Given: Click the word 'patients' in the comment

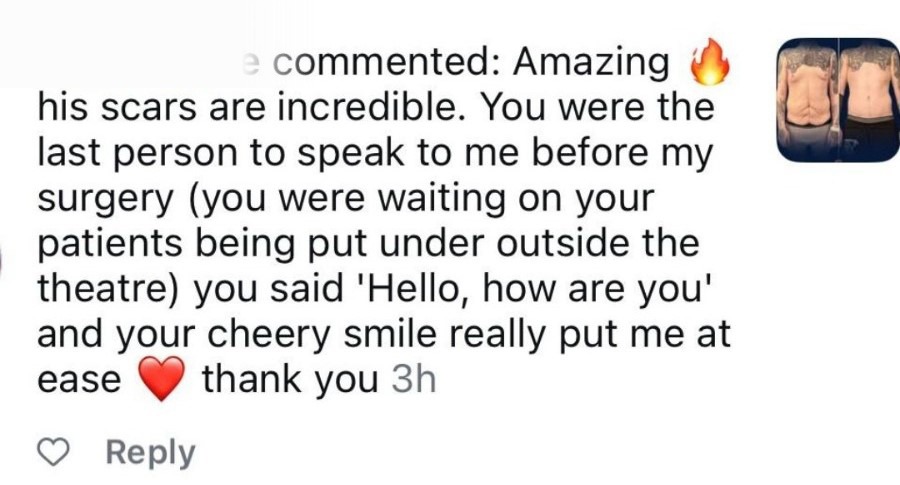Looking at the screenshot, I should tap(110, 244).
